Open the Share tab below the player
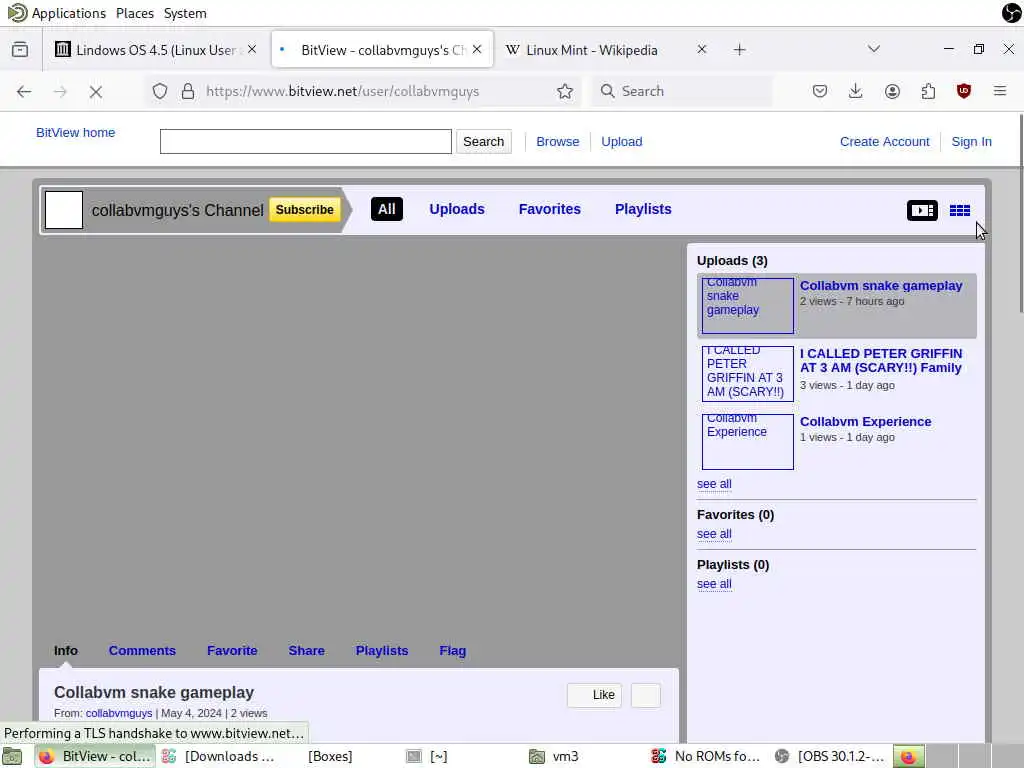1024x768 pixels. pos(306,650)
